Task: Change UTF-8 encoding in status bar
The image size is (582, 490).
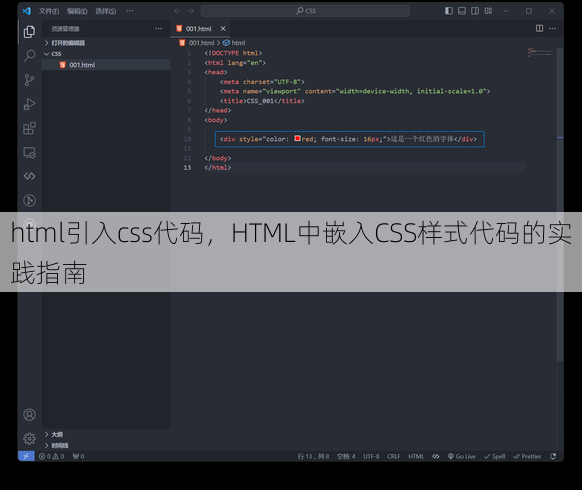Action: click(x=371, y=456)
